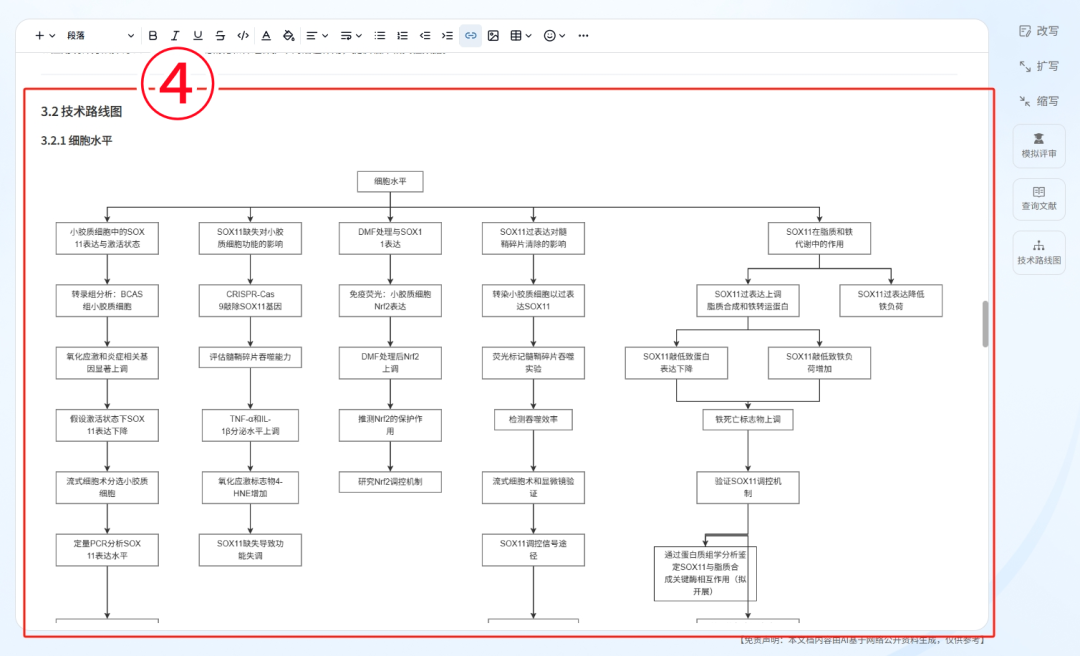Select the SOX11缺失对小胶质细胞功能的影响 node
The image size is (1080, 656).
click(x=250, y=238)
